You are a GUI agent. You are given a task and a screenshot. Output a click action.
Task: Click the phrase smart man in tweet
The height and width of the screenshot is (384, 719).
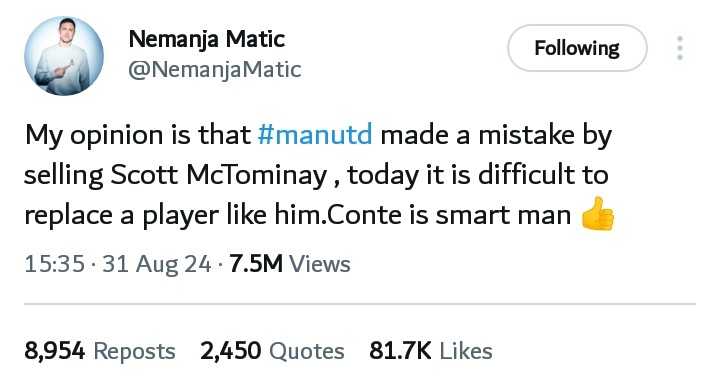click(x=503, y=215)
